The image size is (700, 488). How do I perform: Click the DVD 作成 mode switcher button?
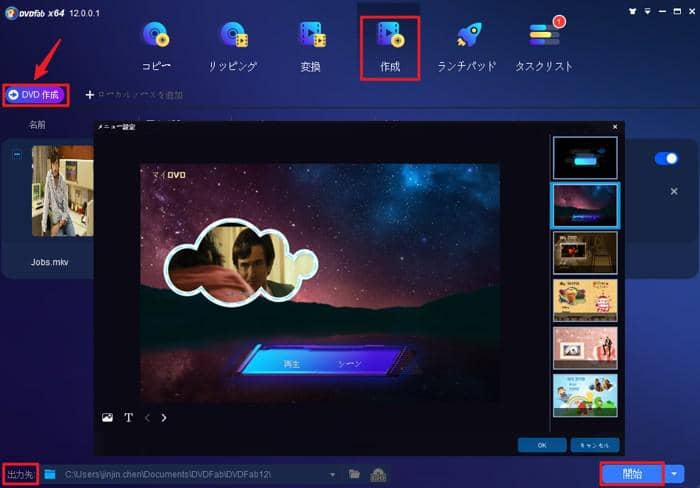[36, 95]
